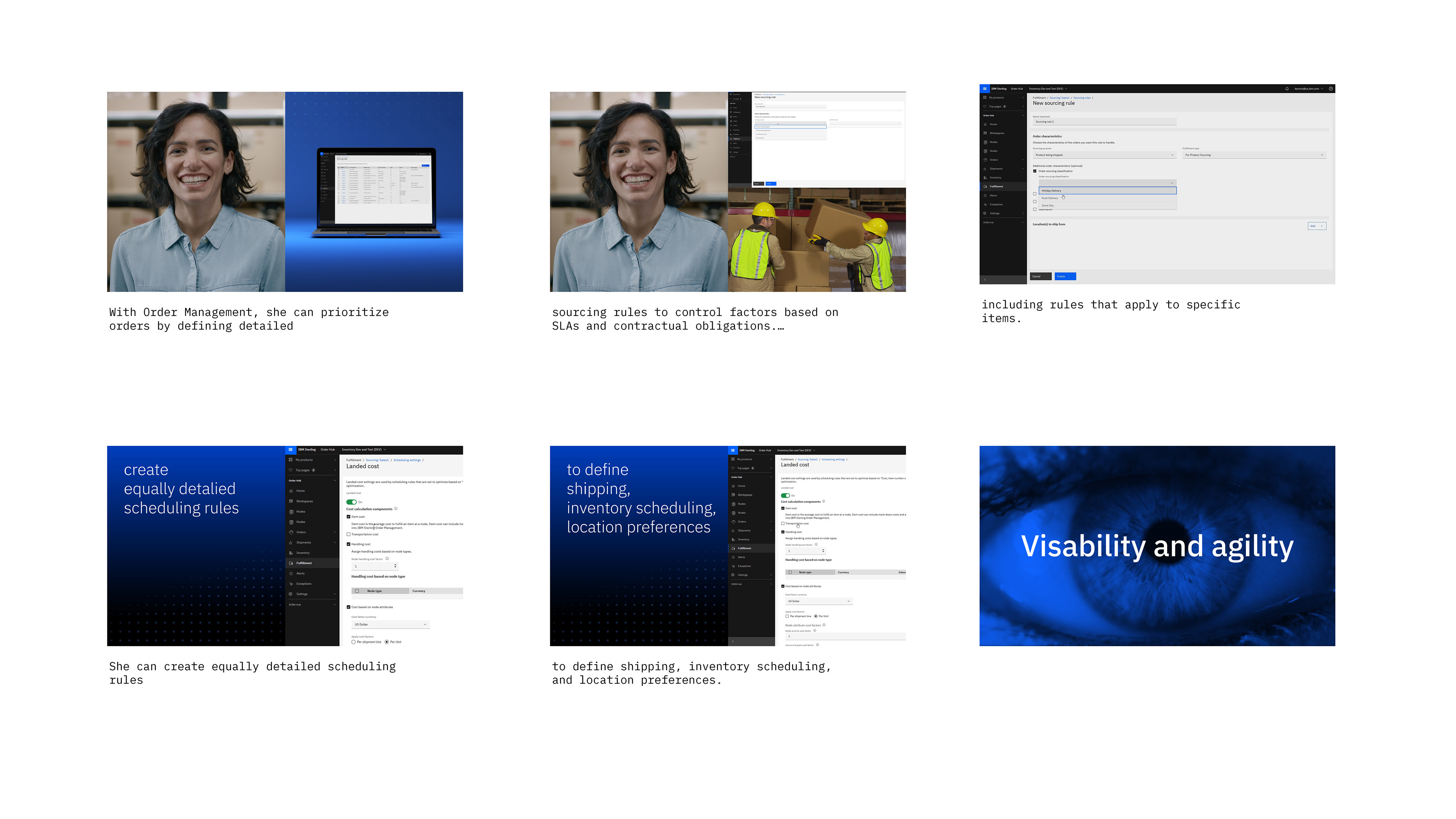Click hamburger menu icon in New sourcing rule screen
The width and height of the screenshot is (1456, 819).
pyautogui.click(x=985, y=89)
